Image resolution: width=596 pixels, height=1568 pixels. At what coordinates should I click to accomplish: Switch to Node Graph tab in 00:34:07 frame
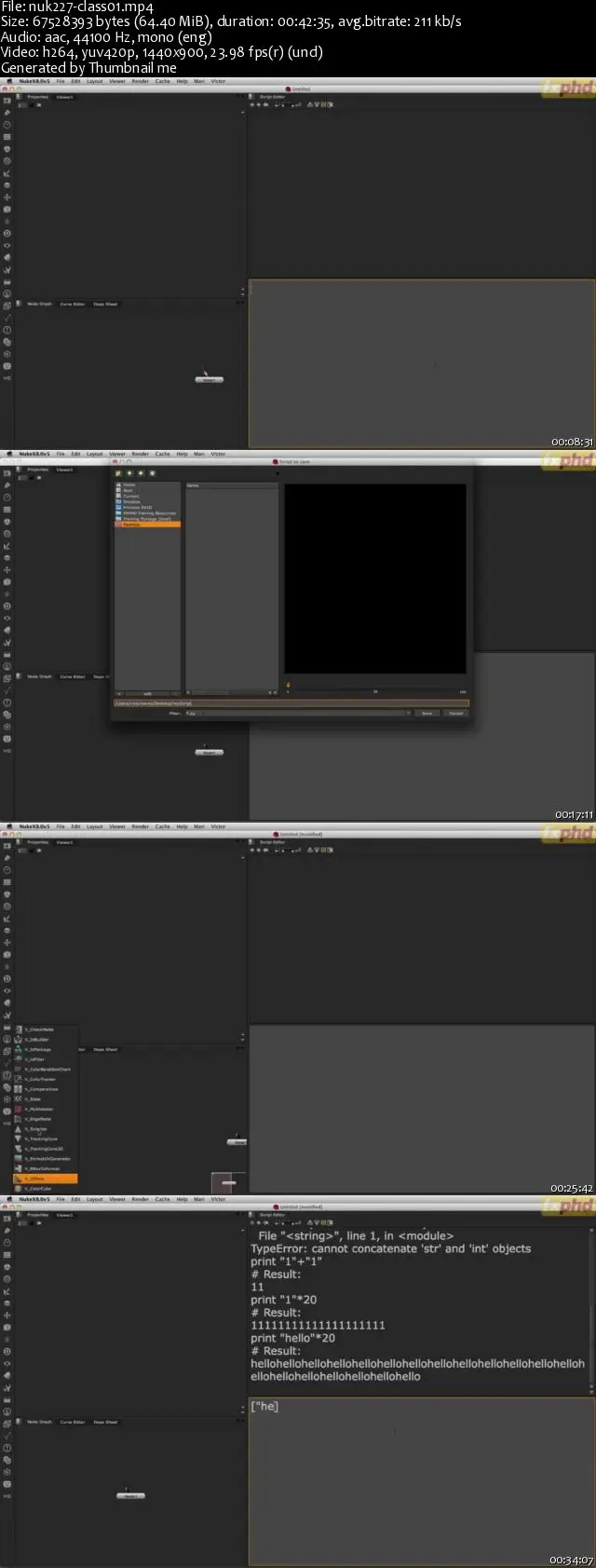click(39, 1422)
